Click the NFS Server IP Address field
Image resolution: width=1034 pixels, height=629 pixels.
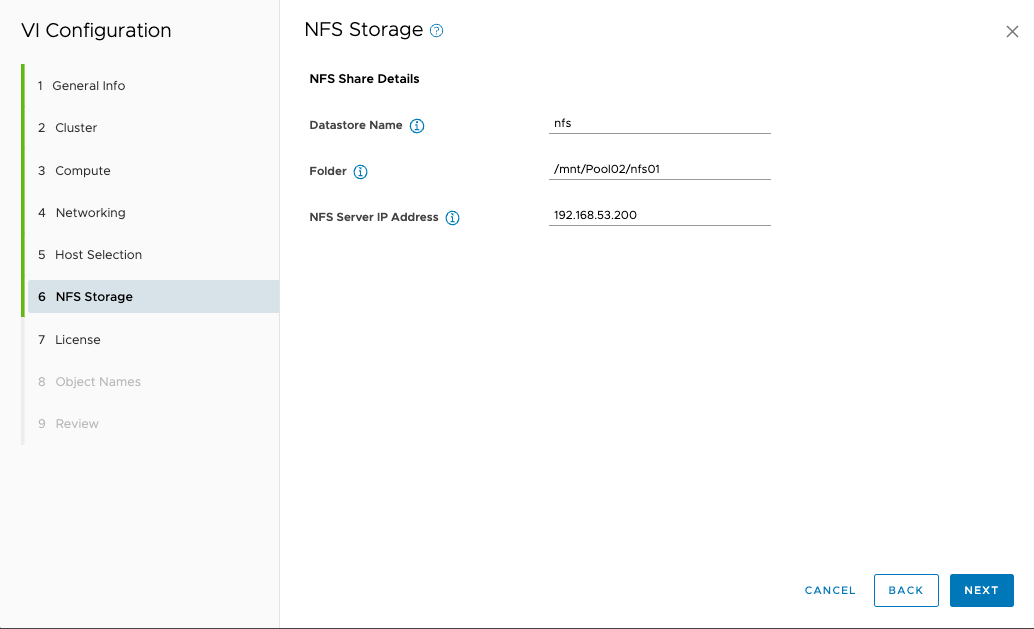pos(659,216)
